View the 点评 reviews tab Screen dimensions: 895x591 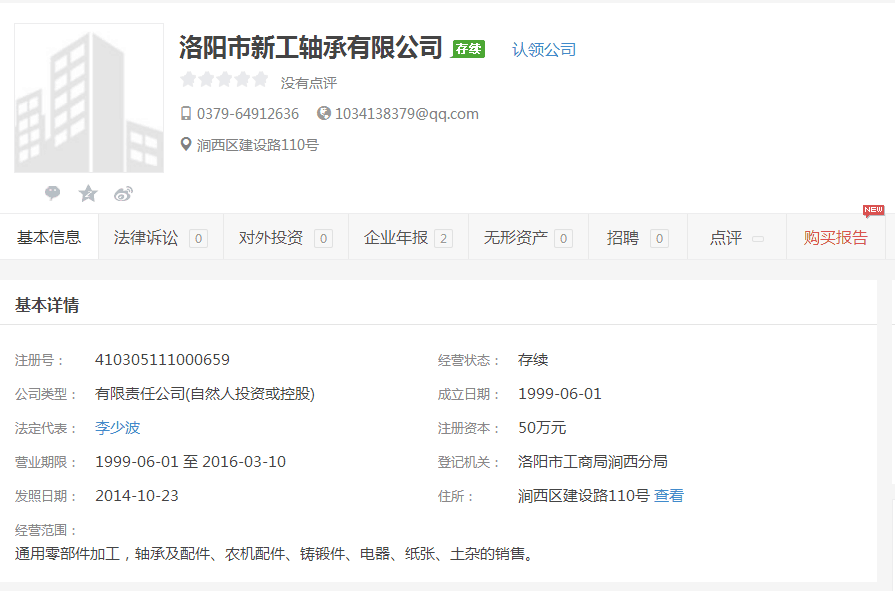(x=737, y=238)
